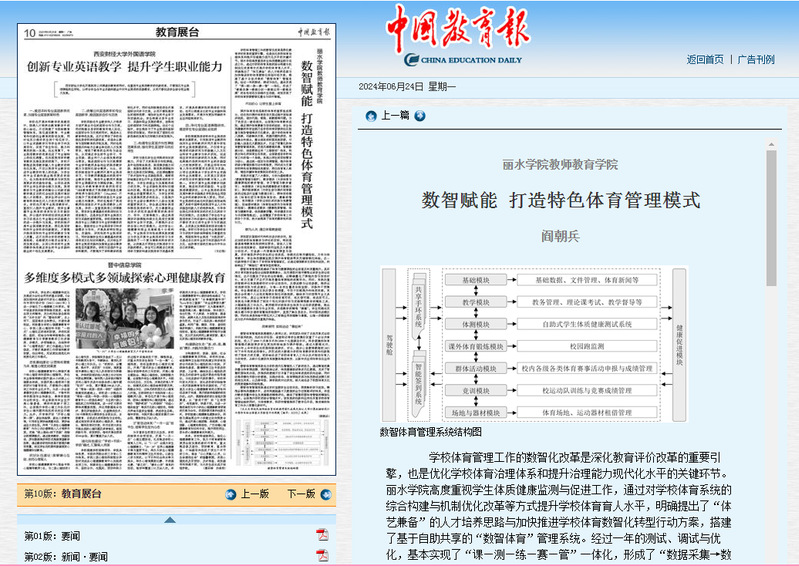Download PDF for 第02版 新闻·要闻
Image resolution: width=799 pixels, height=566 pixels.
322,555
